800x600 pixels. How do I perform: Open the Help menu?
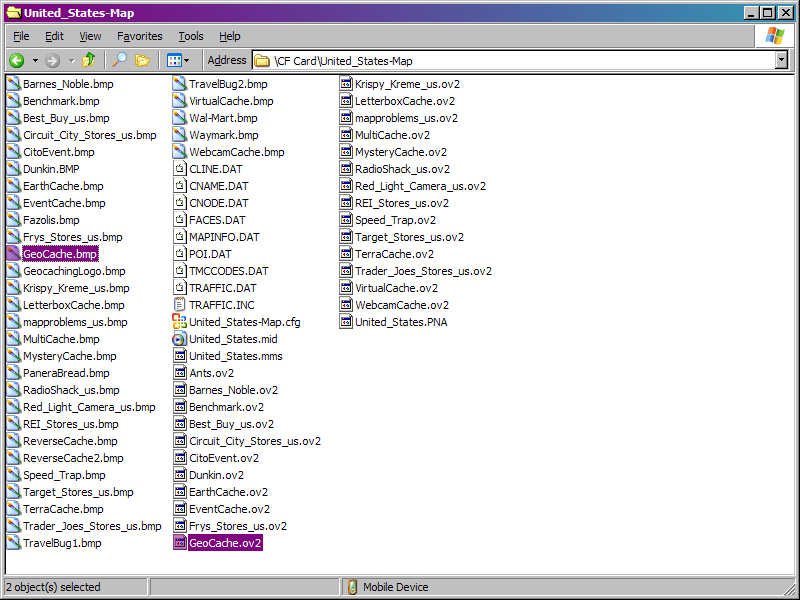[230, 36]
